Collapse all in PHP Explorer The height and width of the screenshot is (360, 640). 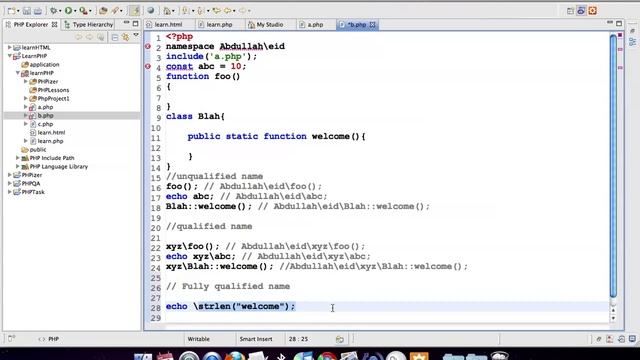pyautogui.click(x=115, y=38)
